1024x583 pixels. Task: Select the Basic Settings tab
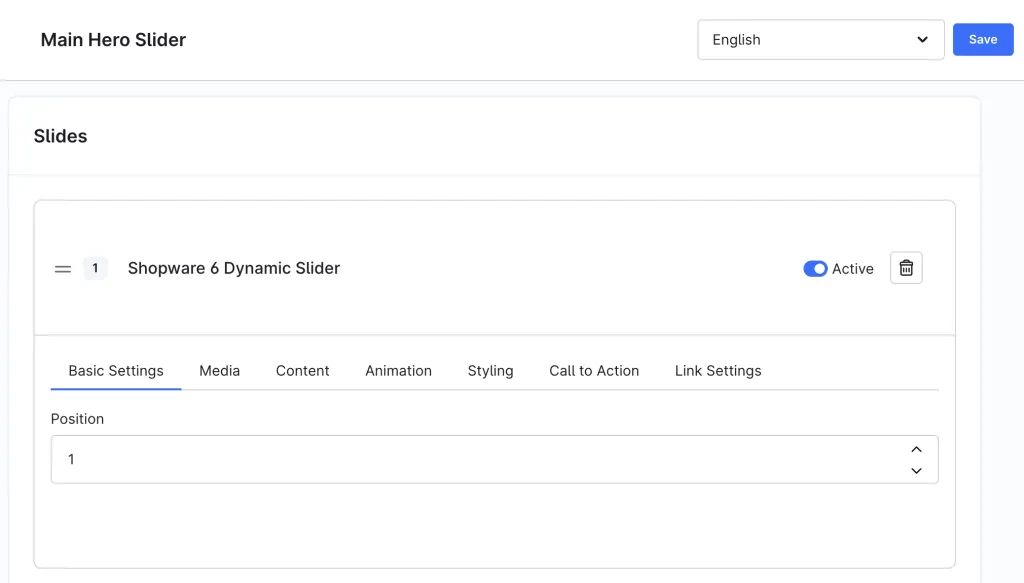pyautogui.click(x=116, y=371)
